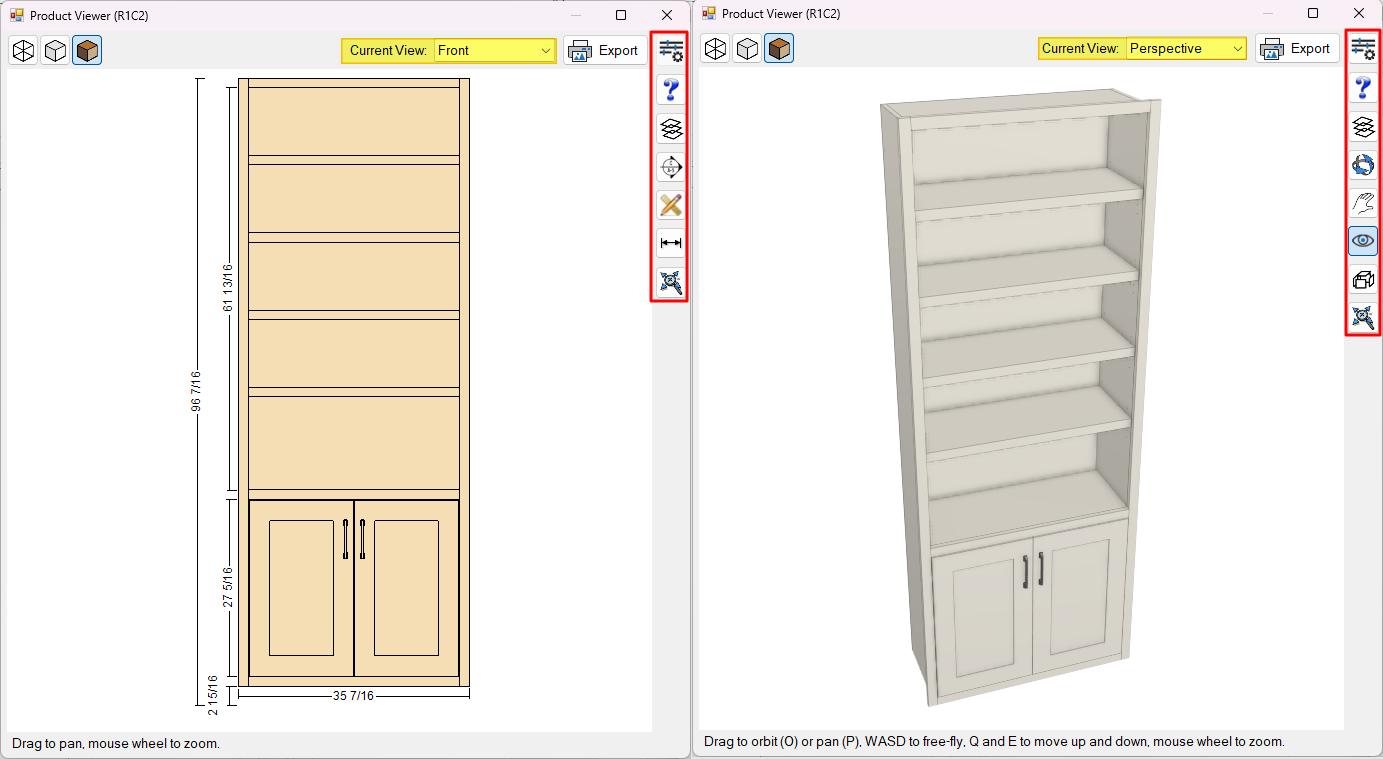Select solid shaded render mode in Front window
The width and height of the screenshot is (1383, 759).
point(87,50)
